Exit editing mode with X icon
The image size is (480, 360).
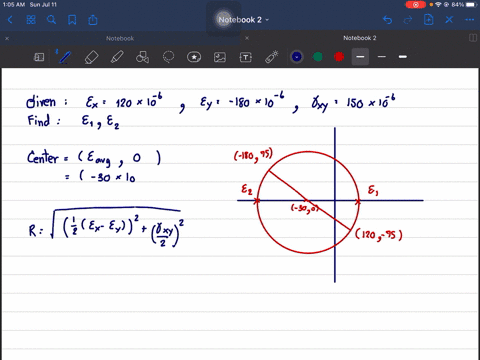click(449, 20)
